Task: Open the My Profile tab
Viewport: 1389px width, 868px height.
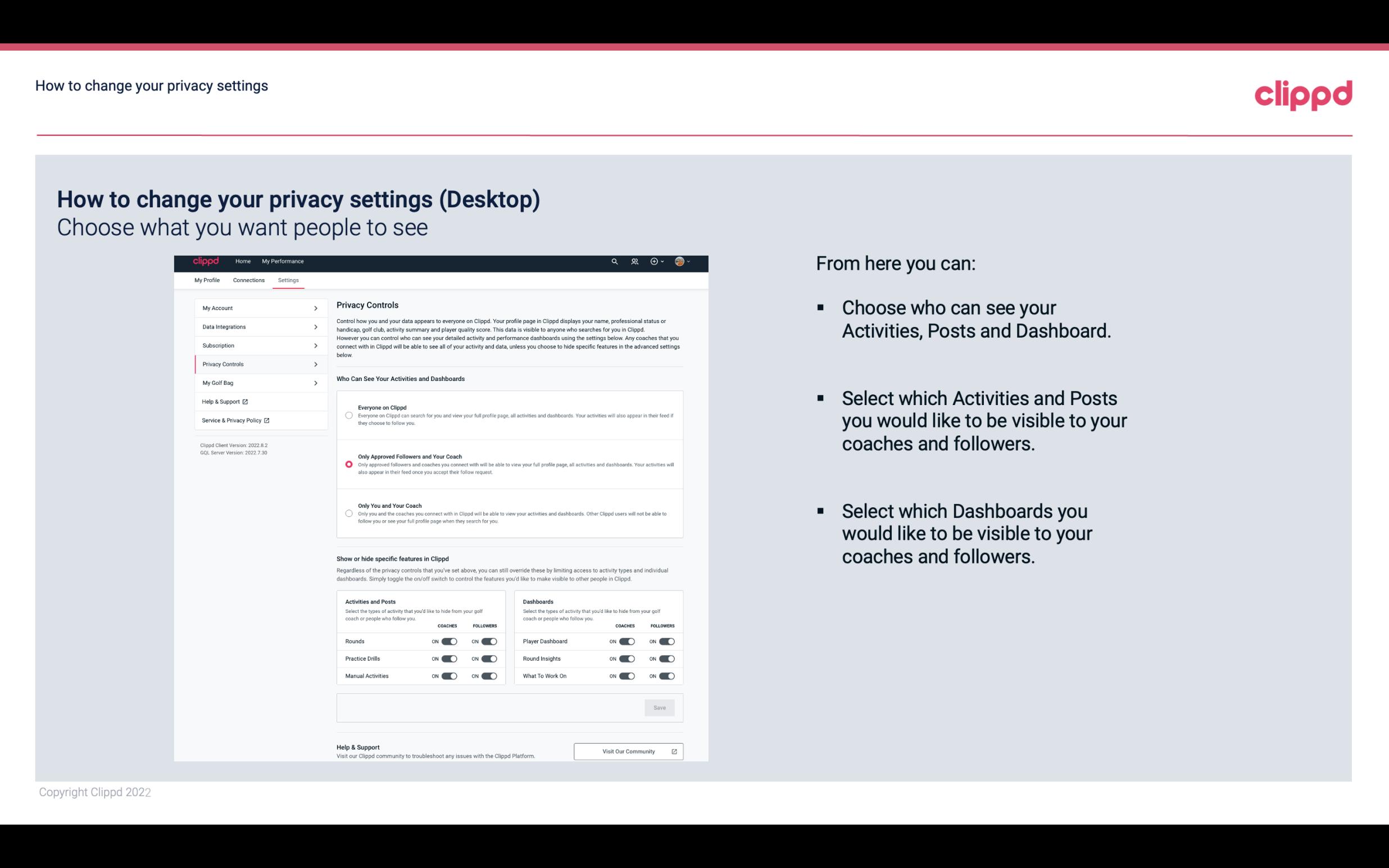Action: click(x=207, y=280)
